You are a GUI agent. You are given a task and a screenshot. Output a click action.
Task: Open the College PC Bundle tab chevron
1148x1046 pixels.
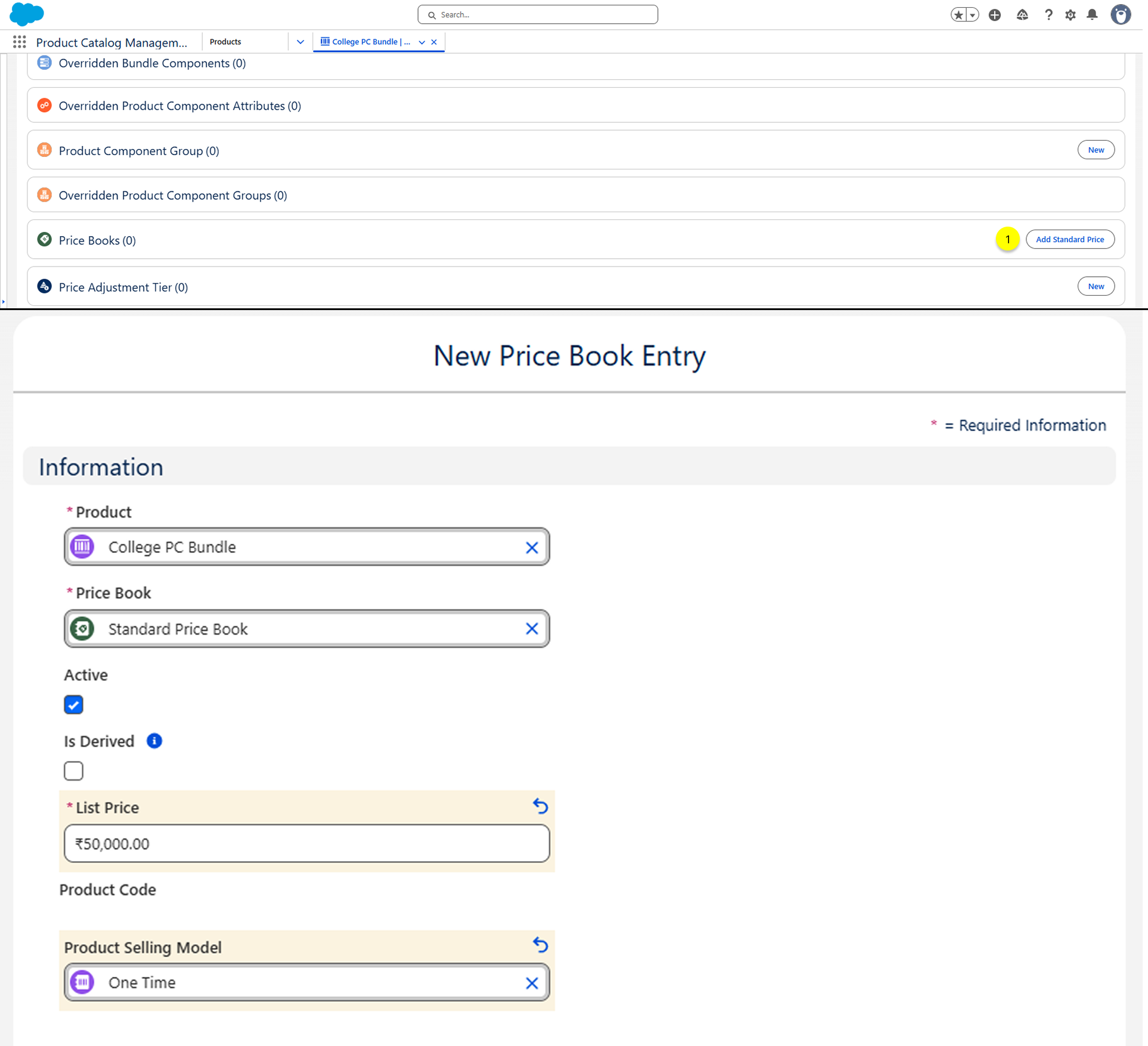pyautogui.click(x=422, y=42)
